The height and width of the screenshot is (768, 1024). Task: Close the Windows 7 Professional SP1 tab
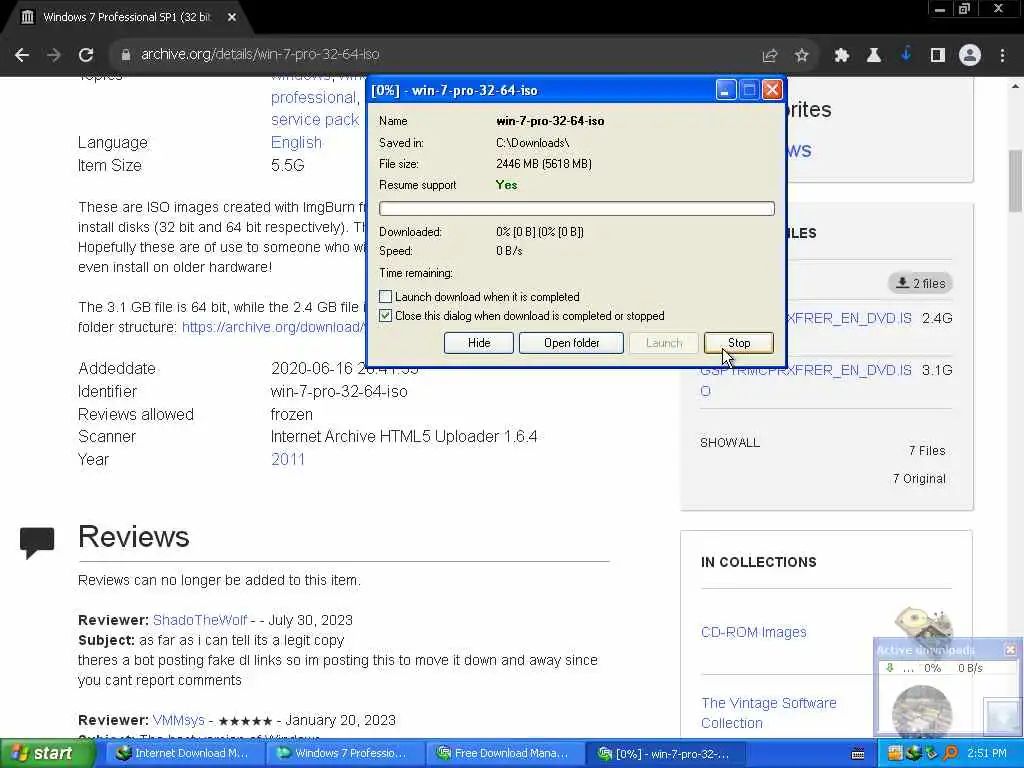pos(232,17)
